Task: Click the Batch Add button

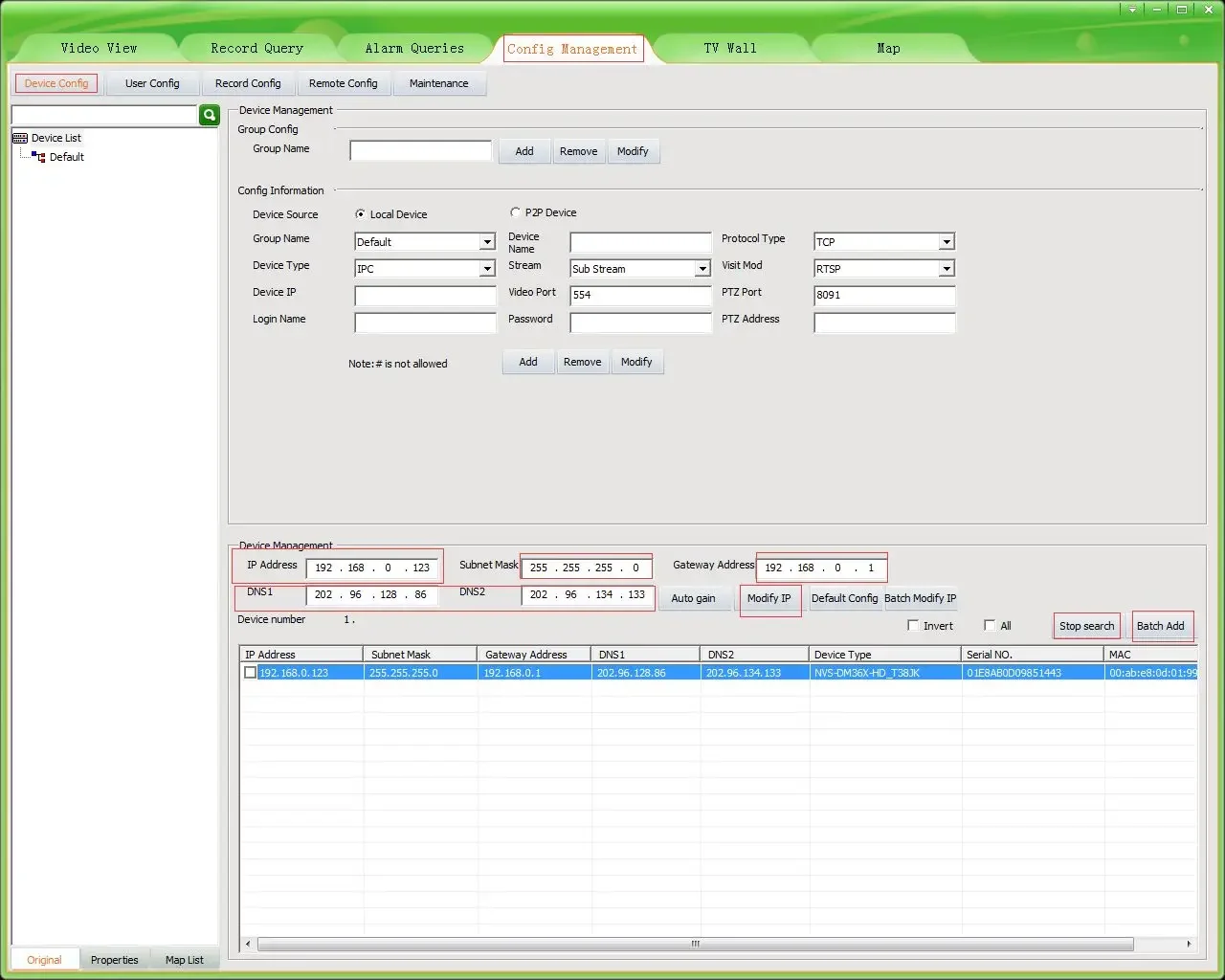Action: coord(1160,626)
